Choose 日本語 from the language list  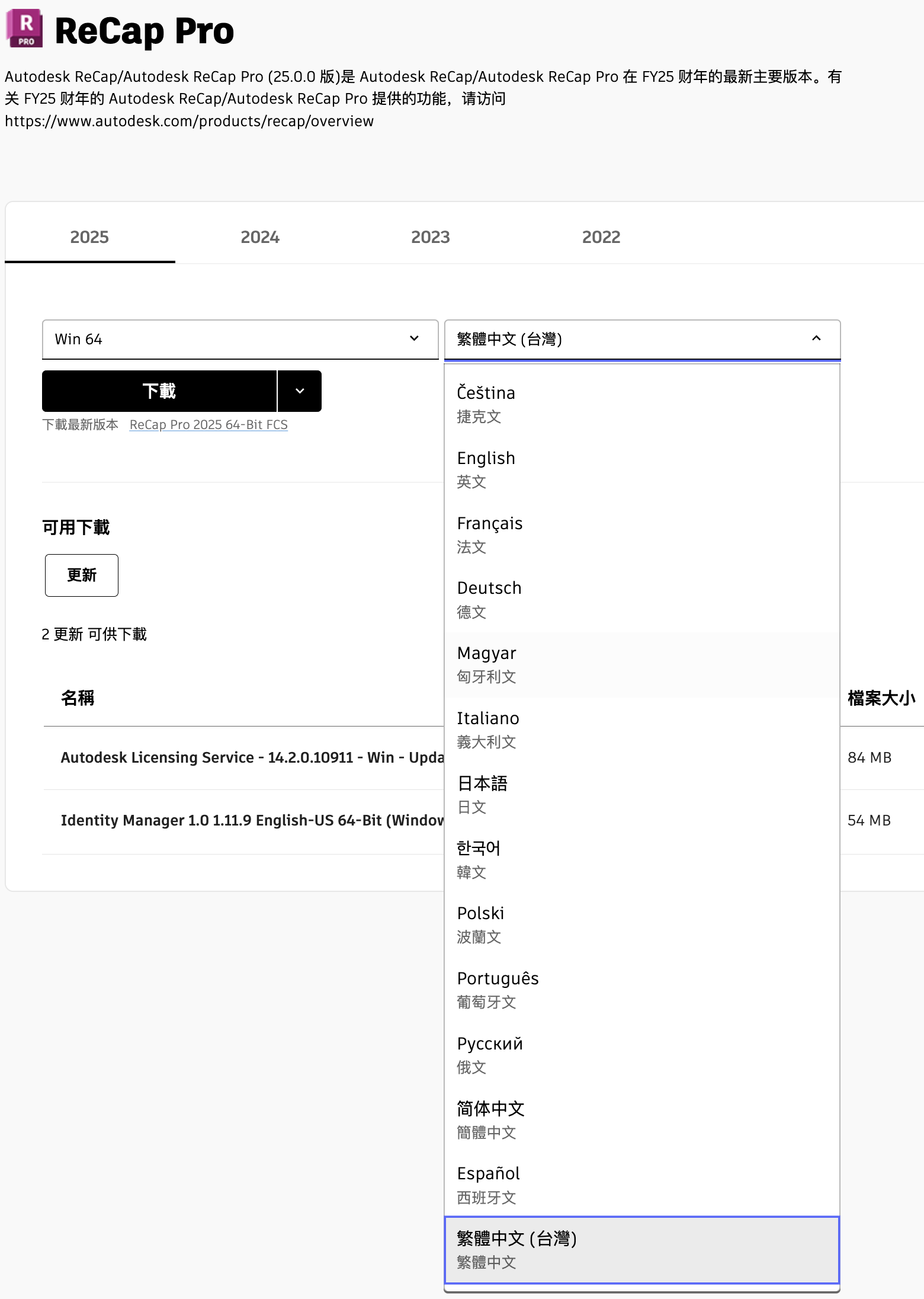(642, 795)
